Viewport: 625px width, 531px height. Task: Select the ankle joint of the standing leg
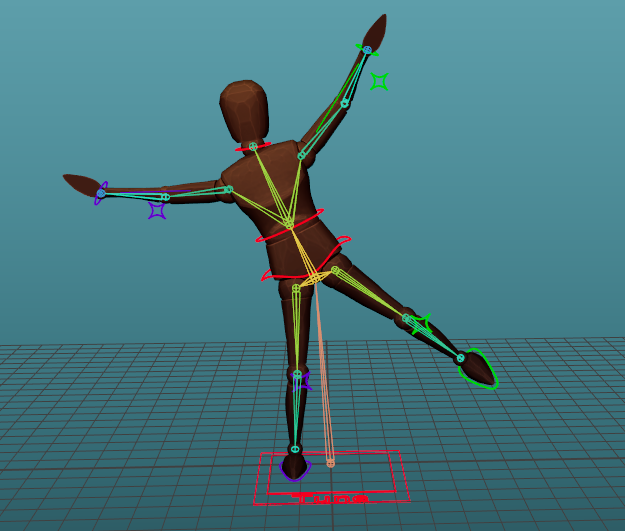(x=295, y=449)
